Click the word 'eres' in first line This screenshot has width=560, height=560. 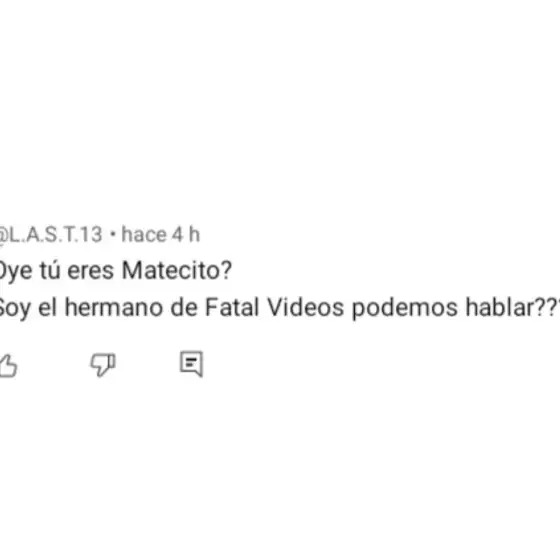pos(90,271)
